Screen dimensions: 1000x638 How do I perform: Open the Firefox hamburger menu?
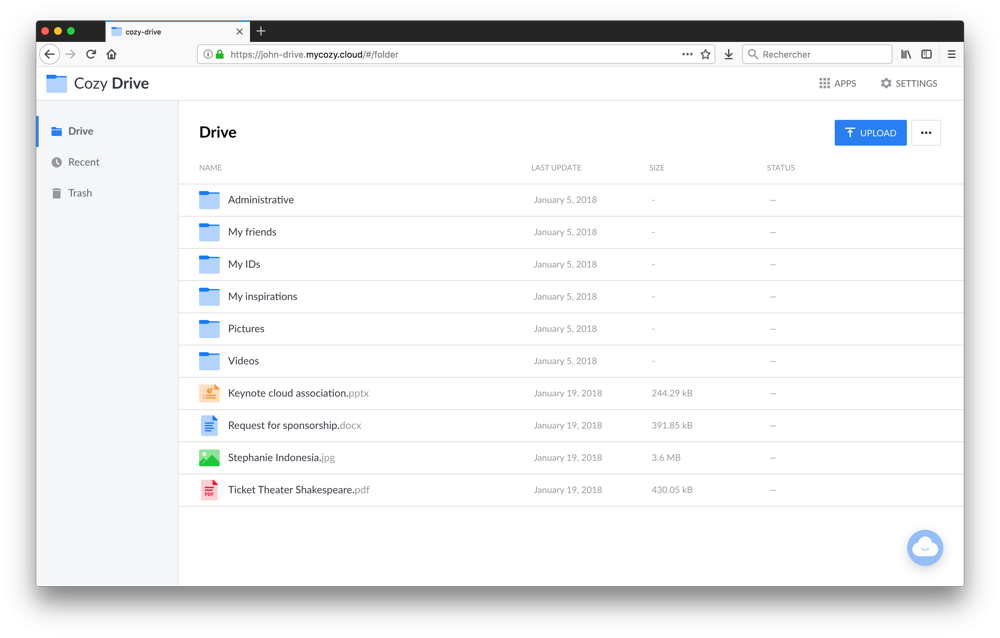(951, 55)
